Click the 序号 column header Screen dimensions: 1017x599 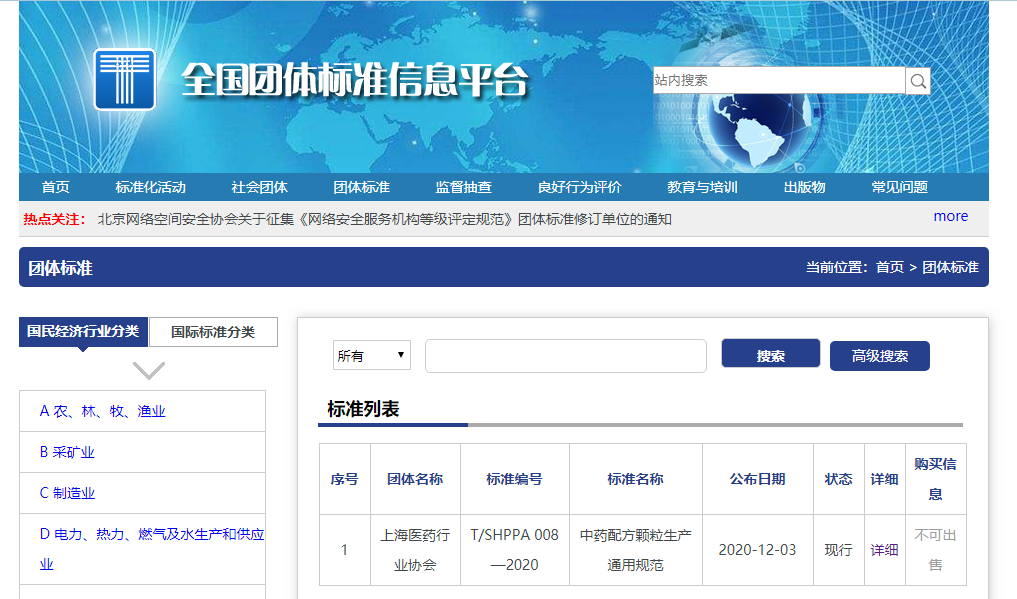click(x=344, y=479)
